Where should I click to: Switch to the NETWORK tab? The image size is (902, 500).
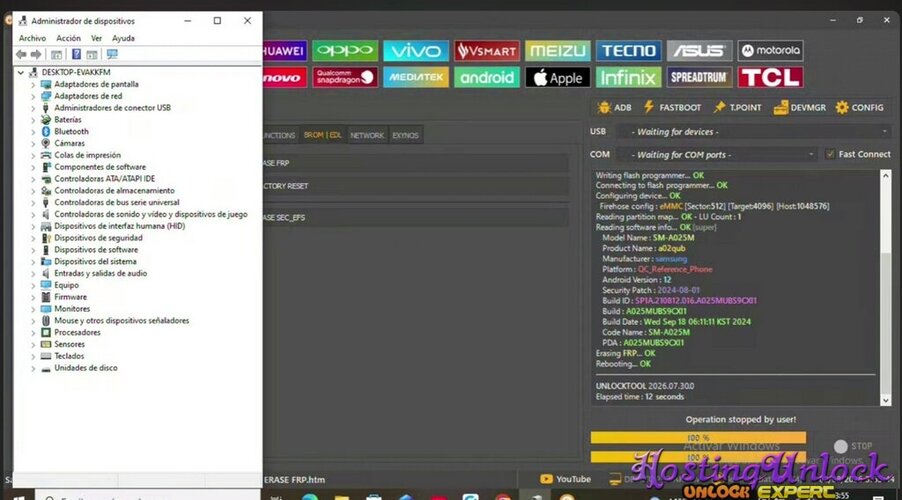click(x=367, y=135)
